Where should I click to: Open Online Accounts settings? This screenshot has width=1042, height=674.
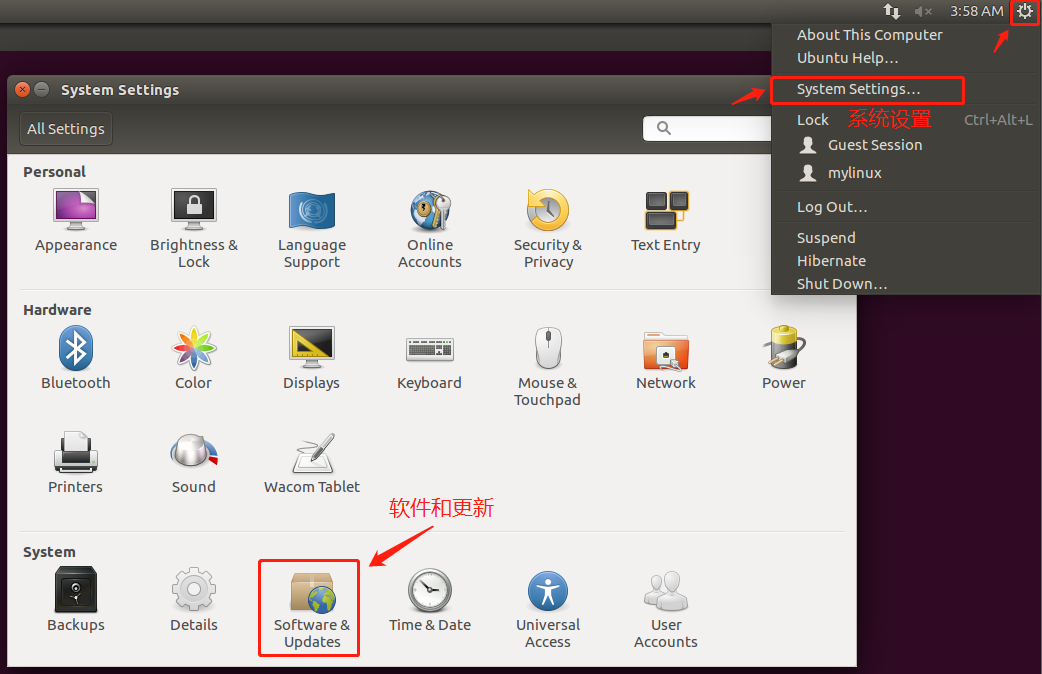click(430, 229)
